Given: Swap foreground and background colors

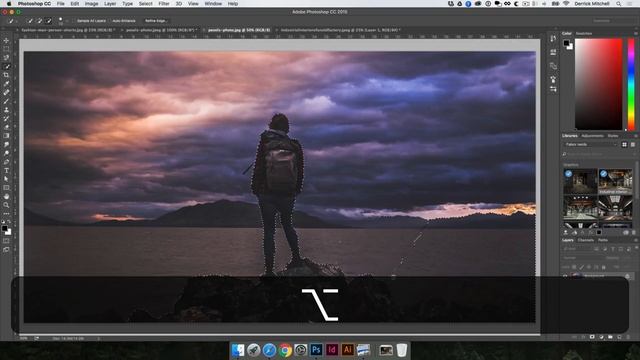Looking at the screenshot, I should (9, 222).
